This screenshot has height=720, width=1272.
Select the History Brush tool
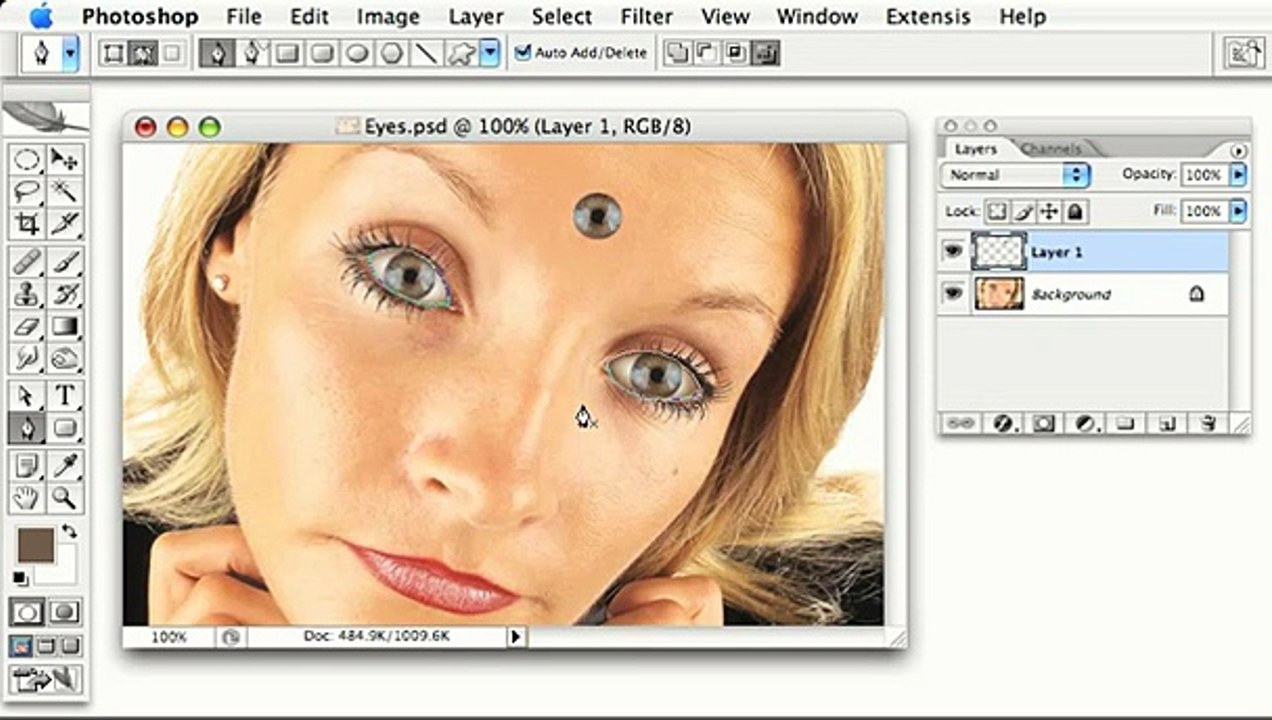click(65, 294)
